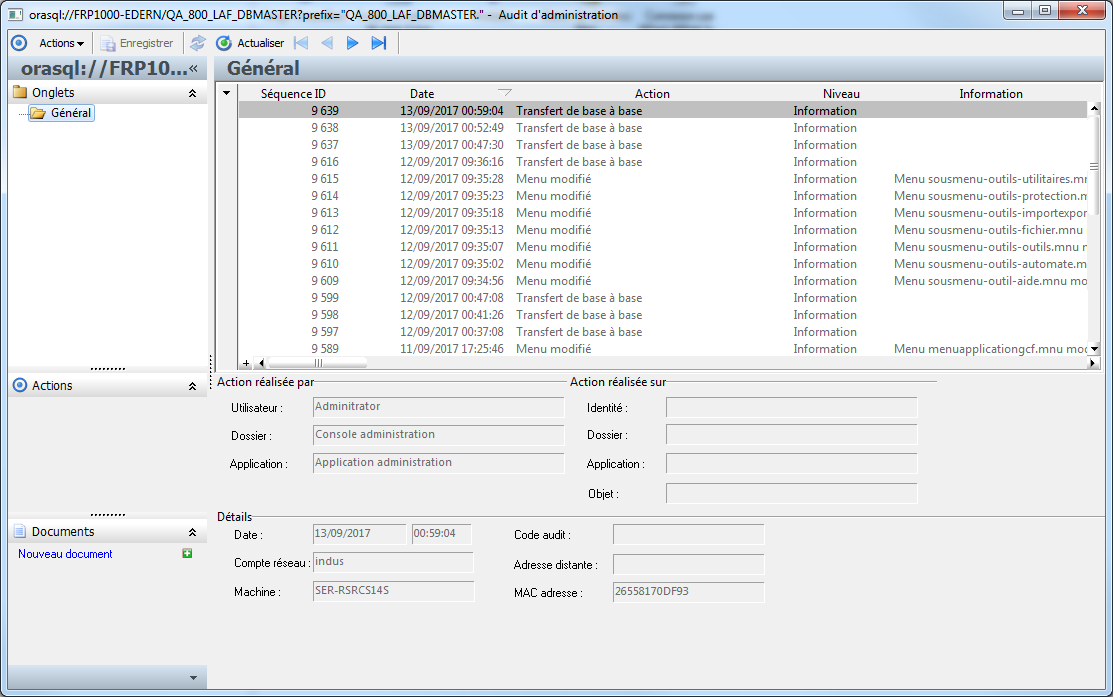Click the Compte réseau field indus
1113x697 pixels.
393,562
